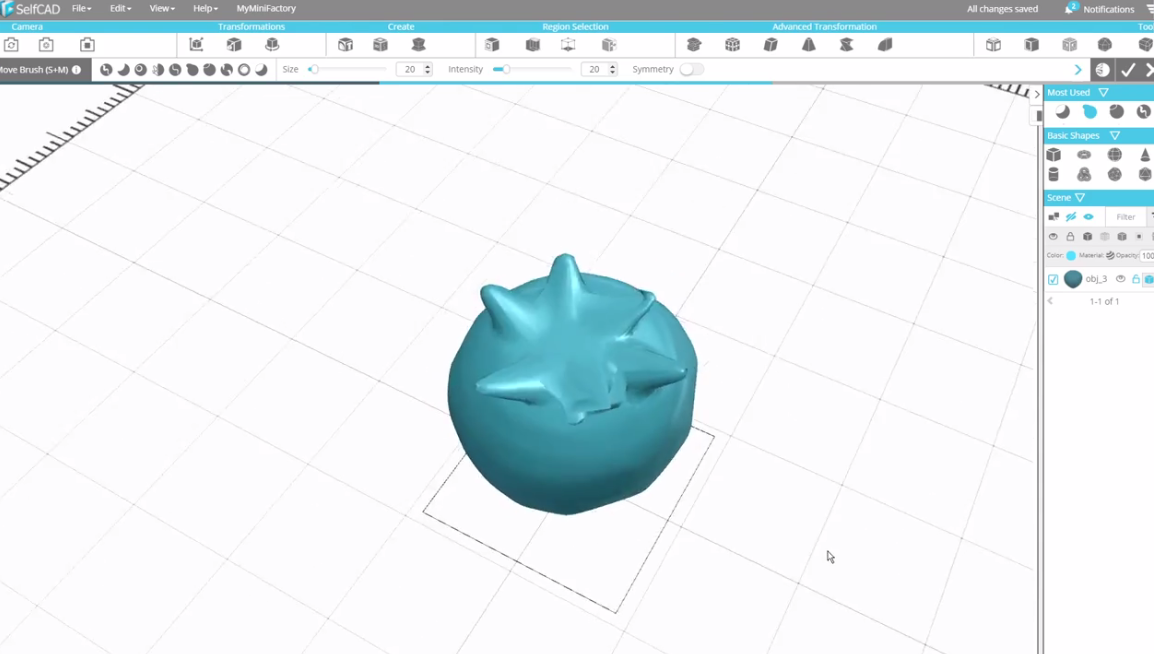Click the grid cube Advanced Transformation icon

pyautogui.click(x=732, y=45)
